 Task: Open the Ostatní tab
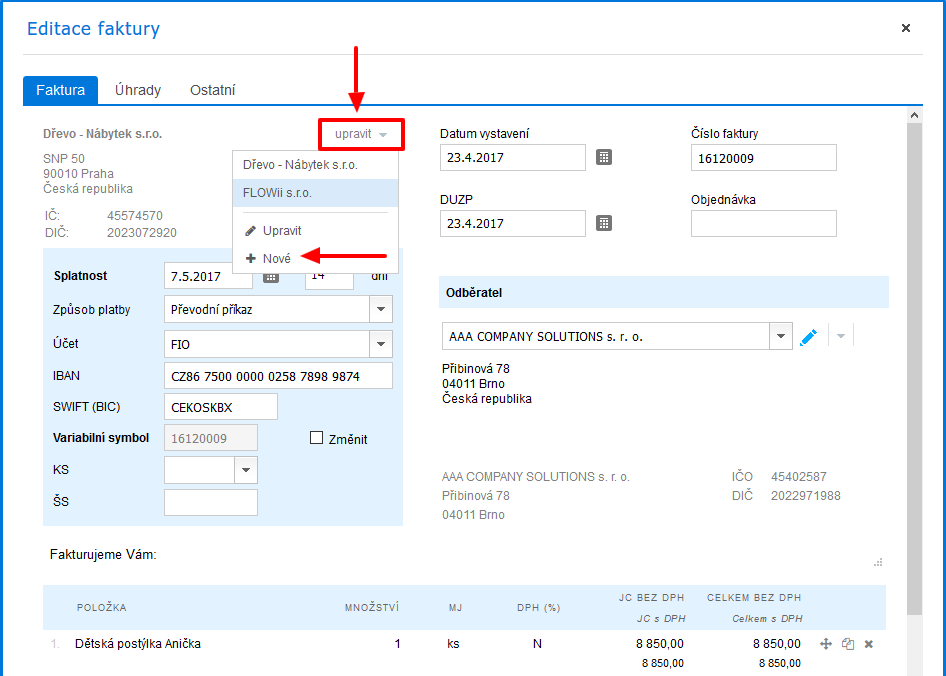tap(212, 91)
